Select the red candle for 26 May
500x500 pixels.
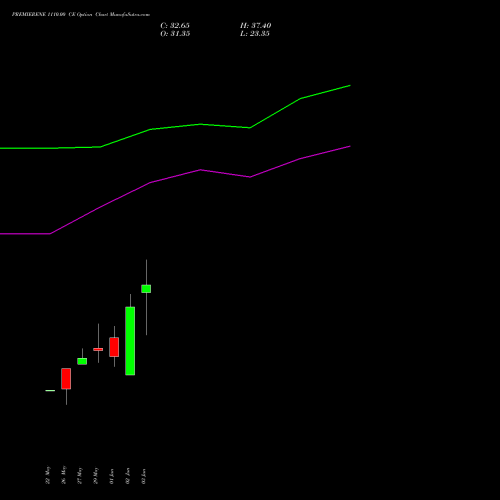[x=66, y=379]
